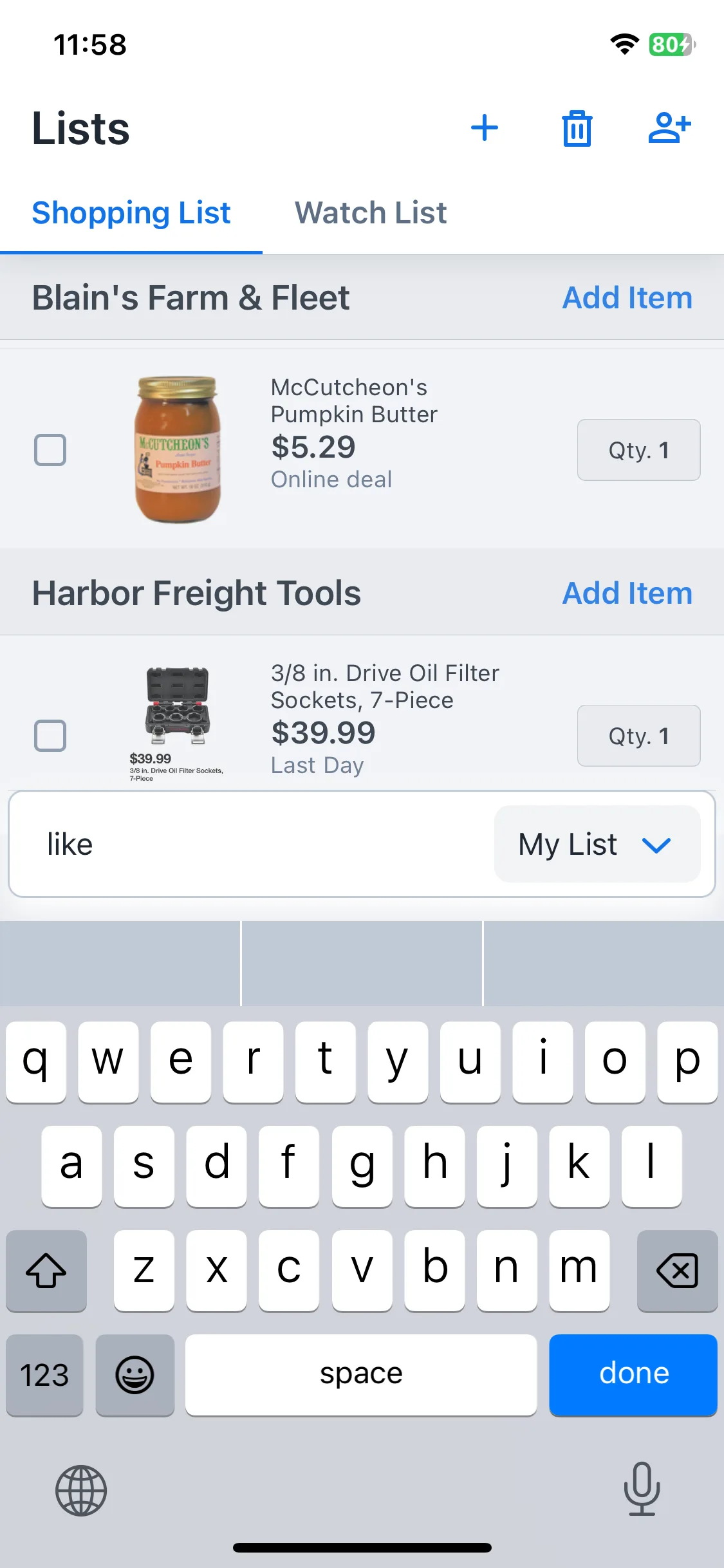Tap the keyboard backspace delete key
724x1568 pixels.
677,1271
